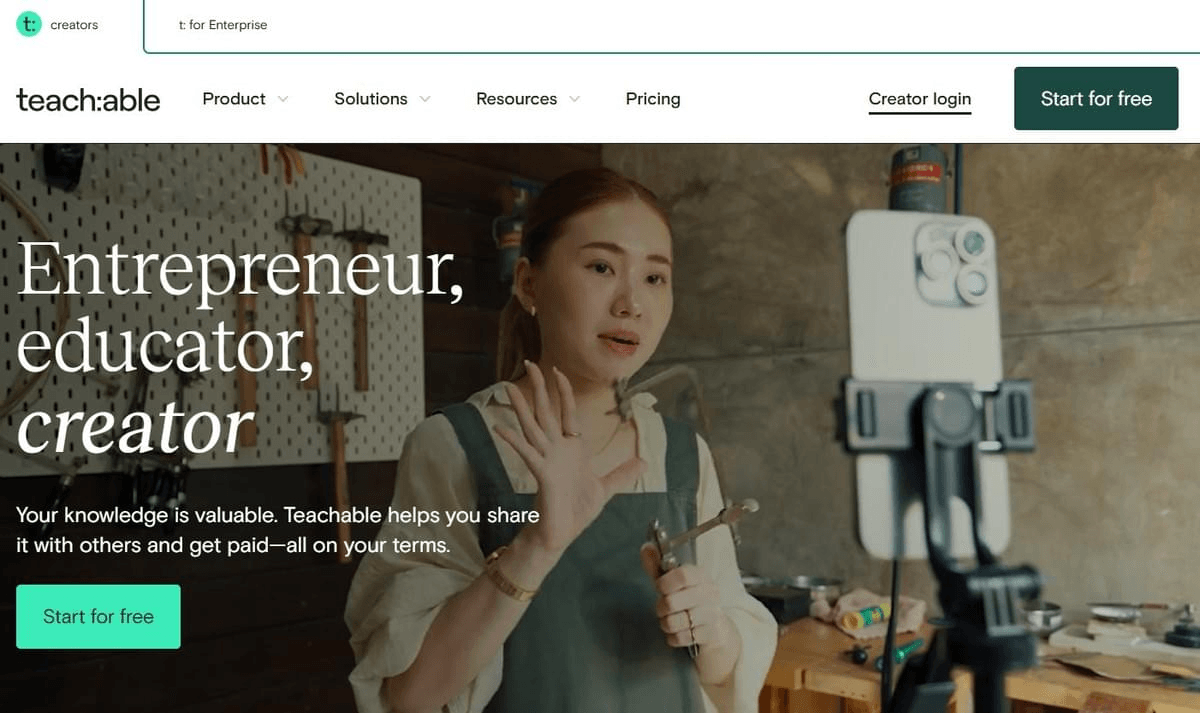
Task: Click the green t: creators logo icon
Action: tap(28, 25)
